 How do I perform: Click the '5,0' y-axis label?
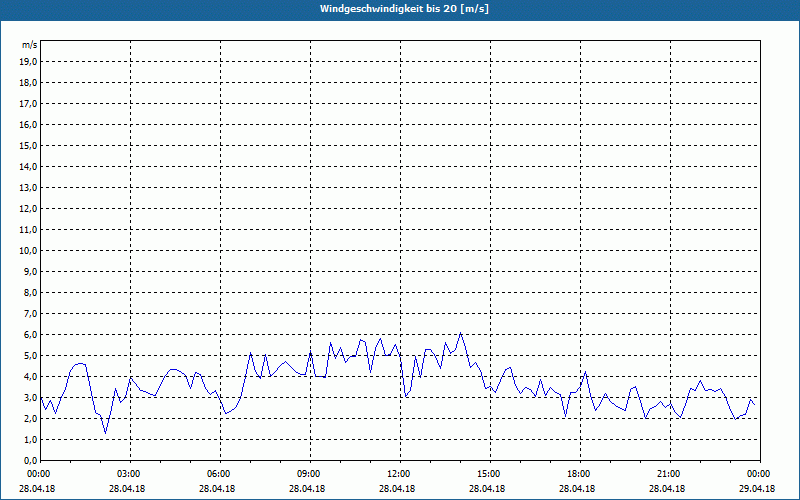pyautogui.click(x=31, y=356)
